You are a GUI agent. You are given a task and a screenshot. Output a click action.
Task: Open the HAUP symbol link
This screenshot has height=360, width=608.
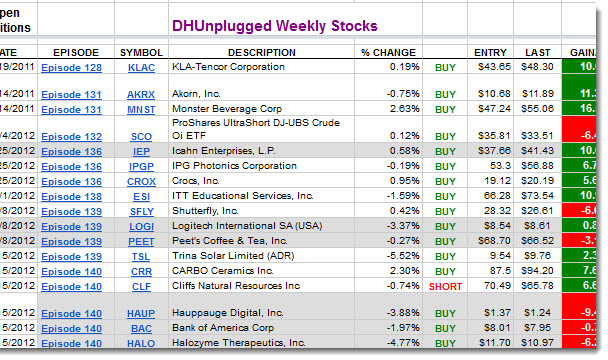click(141, 313)
